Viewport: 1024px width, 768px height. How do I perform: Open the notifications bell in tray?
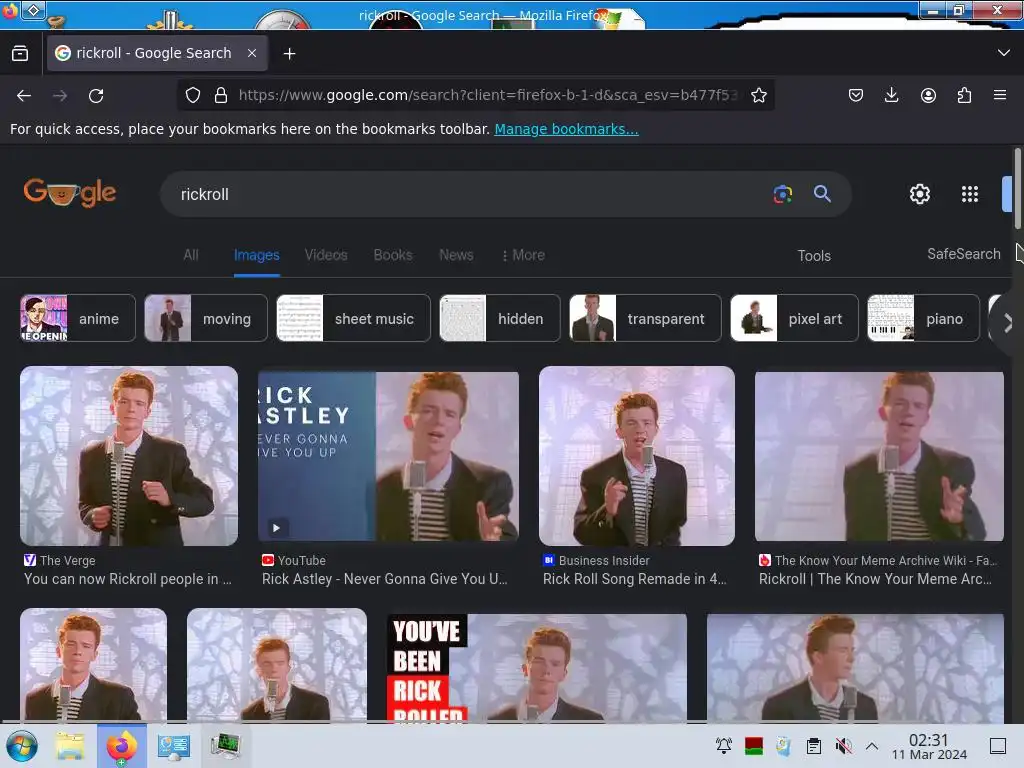click(724, 745)
